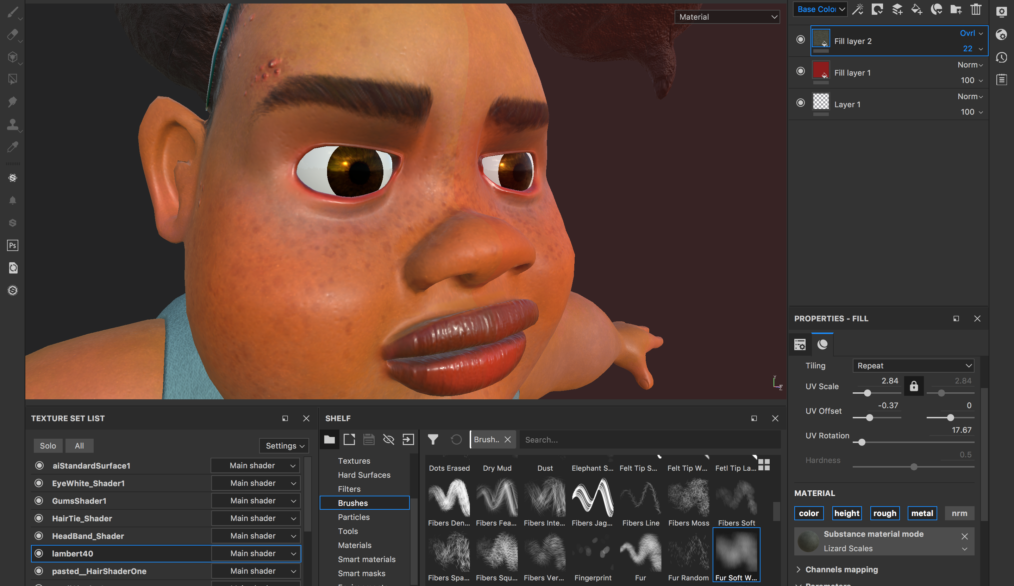Image resolution: width=1014 pixels, height=586 pixels.
Task: Select the Polygon fill tool
Action: [x=12, y=79]
